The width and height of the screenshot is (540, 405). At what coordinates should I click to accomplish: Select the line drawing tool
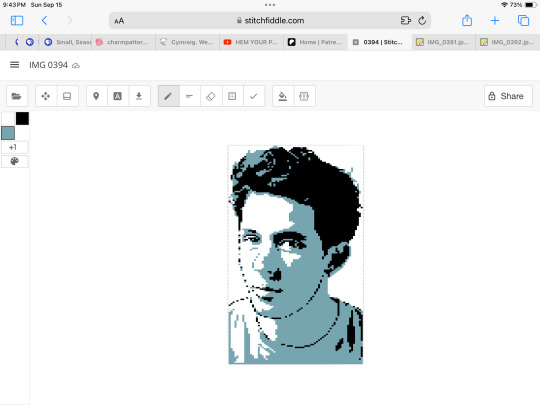(x=189, y=96)
